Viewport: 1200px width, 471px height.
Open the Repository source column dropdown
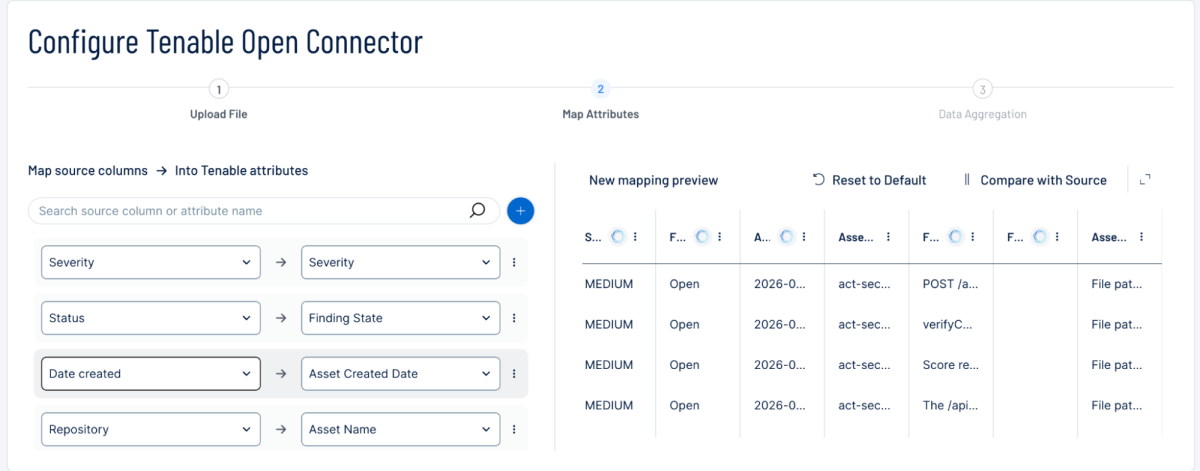pos(151,430)
